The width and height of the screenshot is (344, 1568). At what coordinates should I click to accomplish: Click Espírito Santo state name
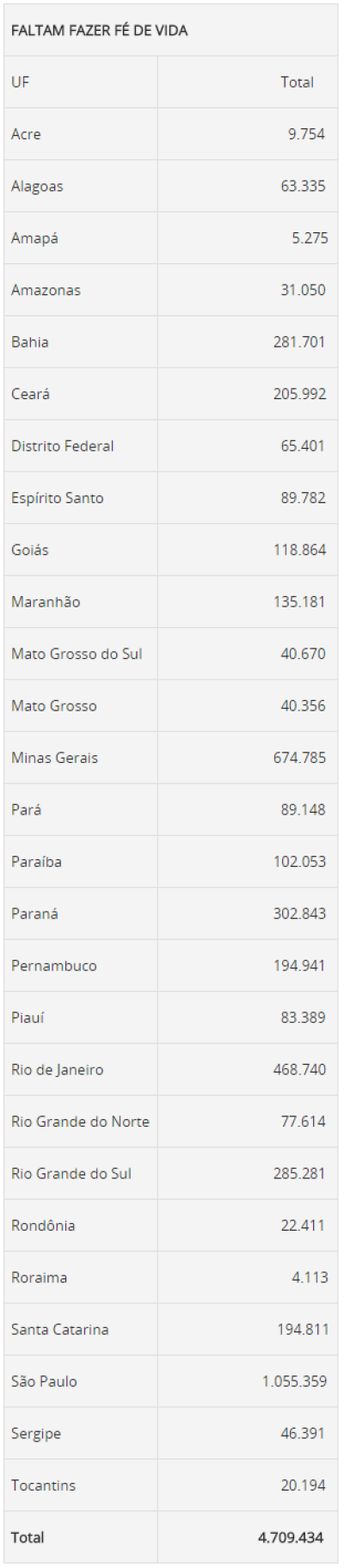(57, 498)
